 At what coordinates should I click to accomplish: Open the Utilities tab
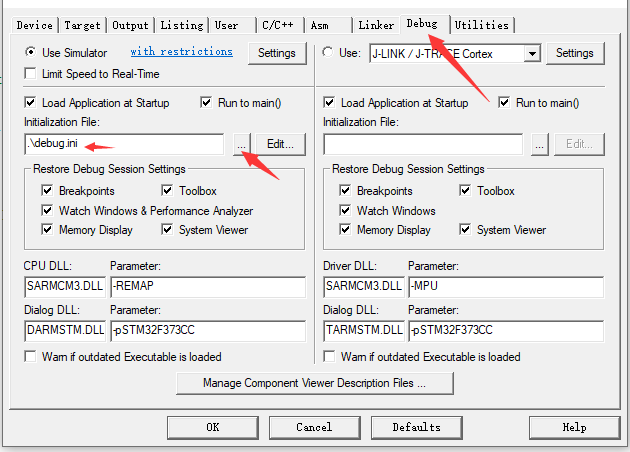[482, 25]
